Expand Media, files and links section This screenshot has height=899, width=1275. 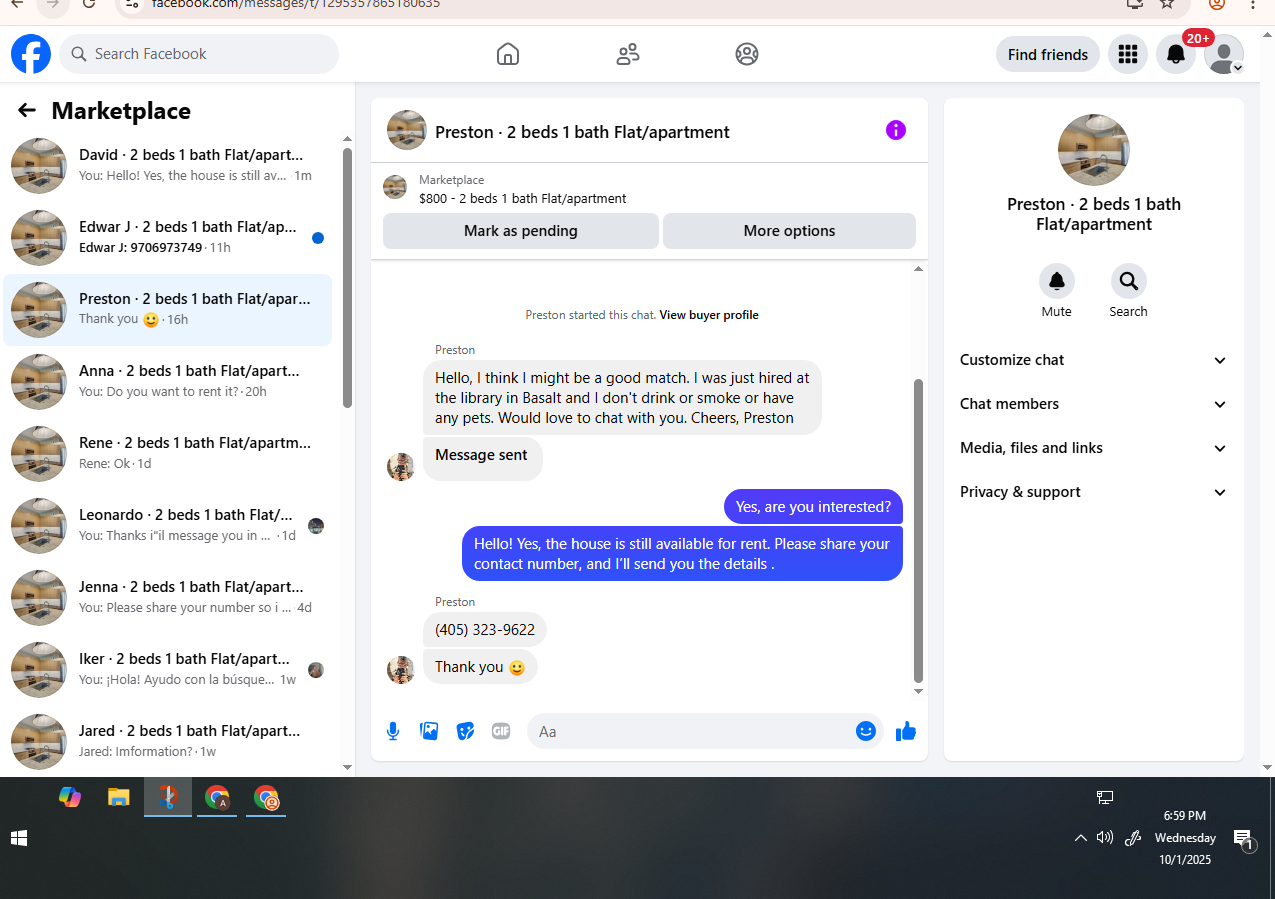point(1094,448)
